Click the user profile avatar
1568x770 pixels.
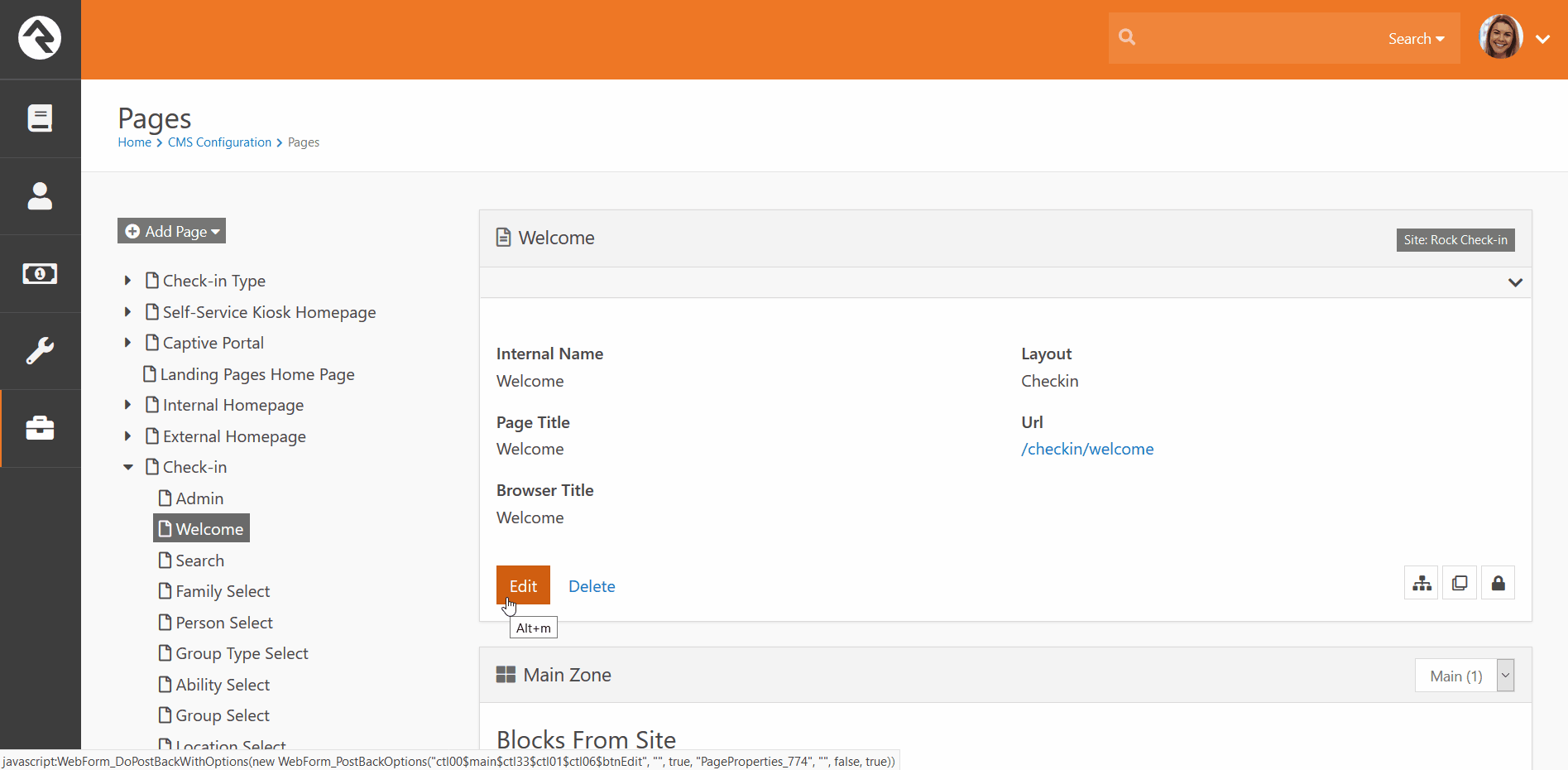1501,37
